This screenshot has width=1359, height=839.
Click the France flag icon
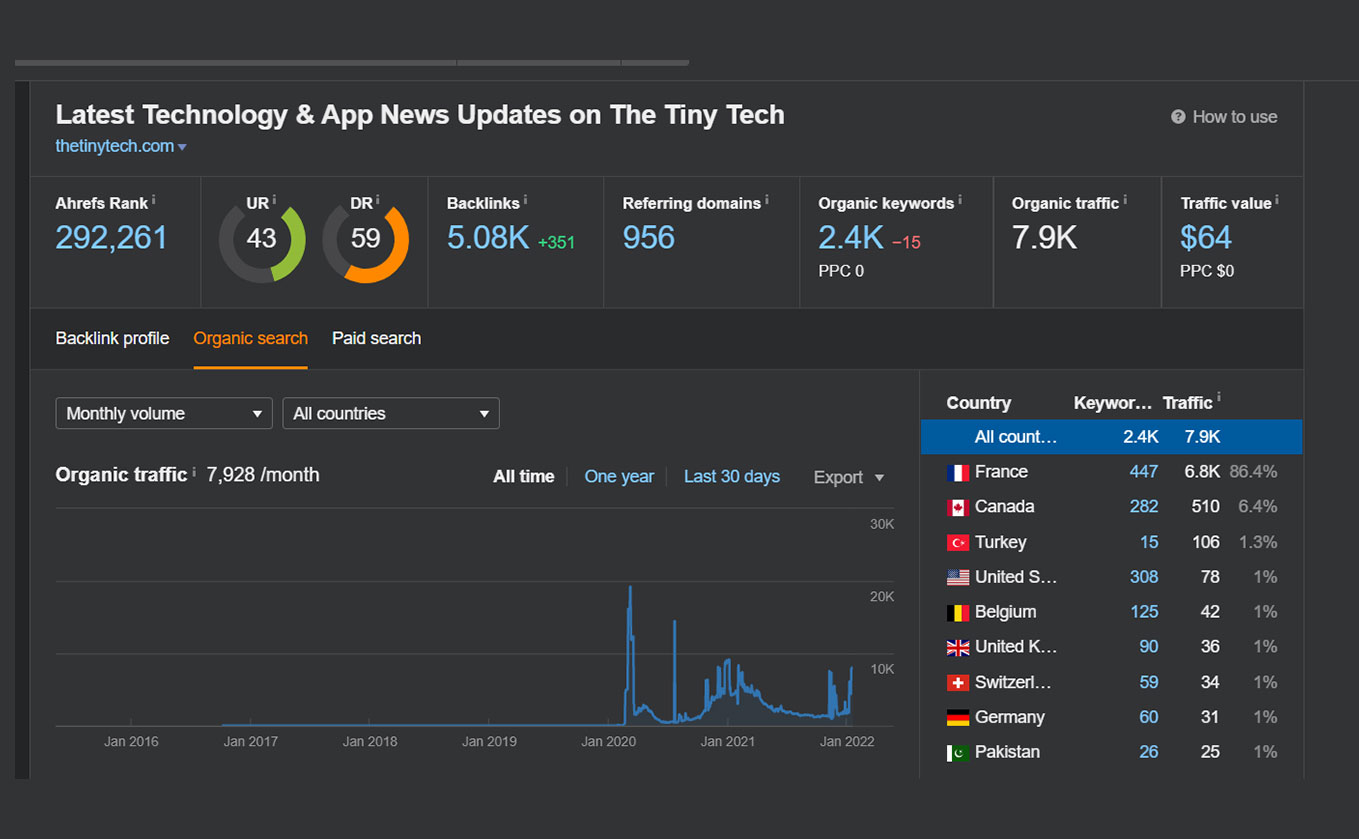[x=958, y=473]
